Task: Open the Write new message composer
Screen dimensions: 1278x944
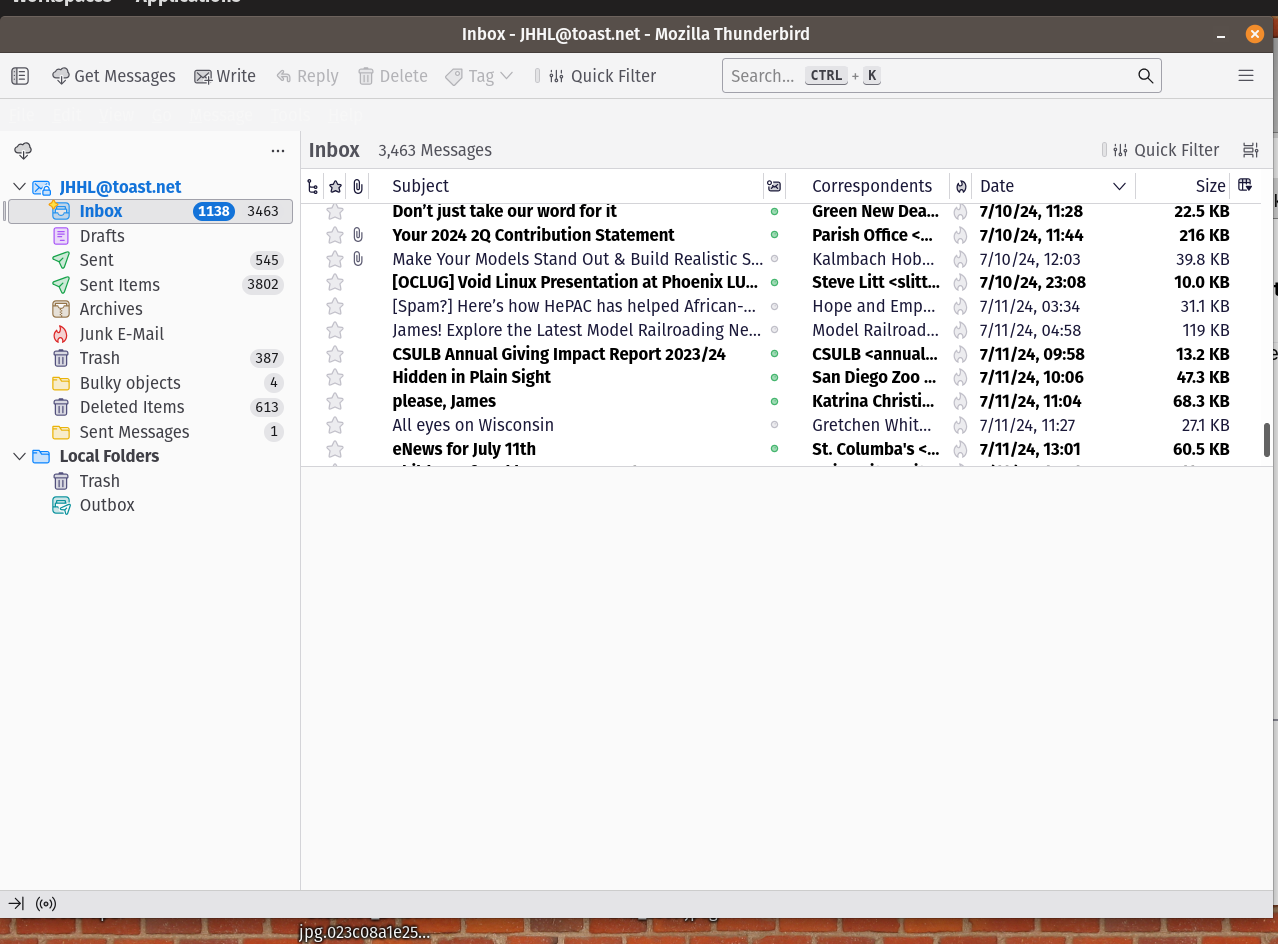Action: [225, 76]
